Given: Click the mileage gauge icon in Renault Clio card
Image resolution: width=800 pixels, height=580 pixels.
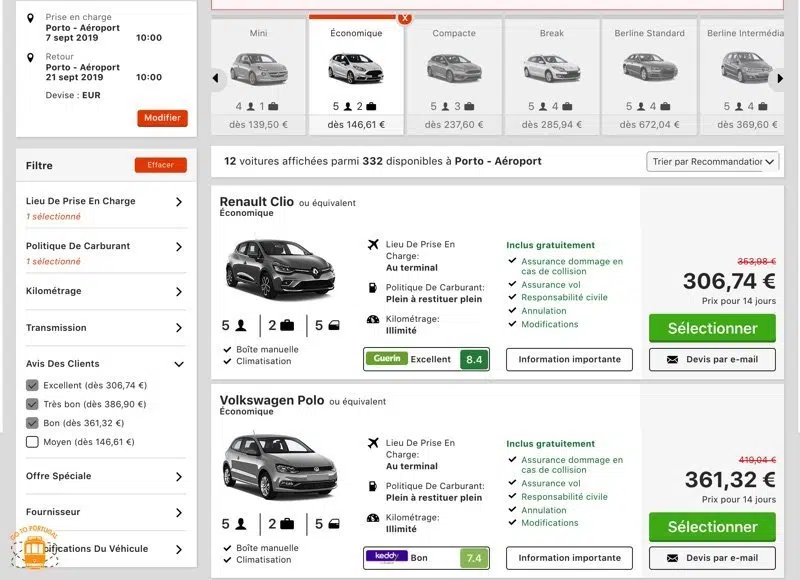Looking at the screenshot, I should (x=373, y=319).
